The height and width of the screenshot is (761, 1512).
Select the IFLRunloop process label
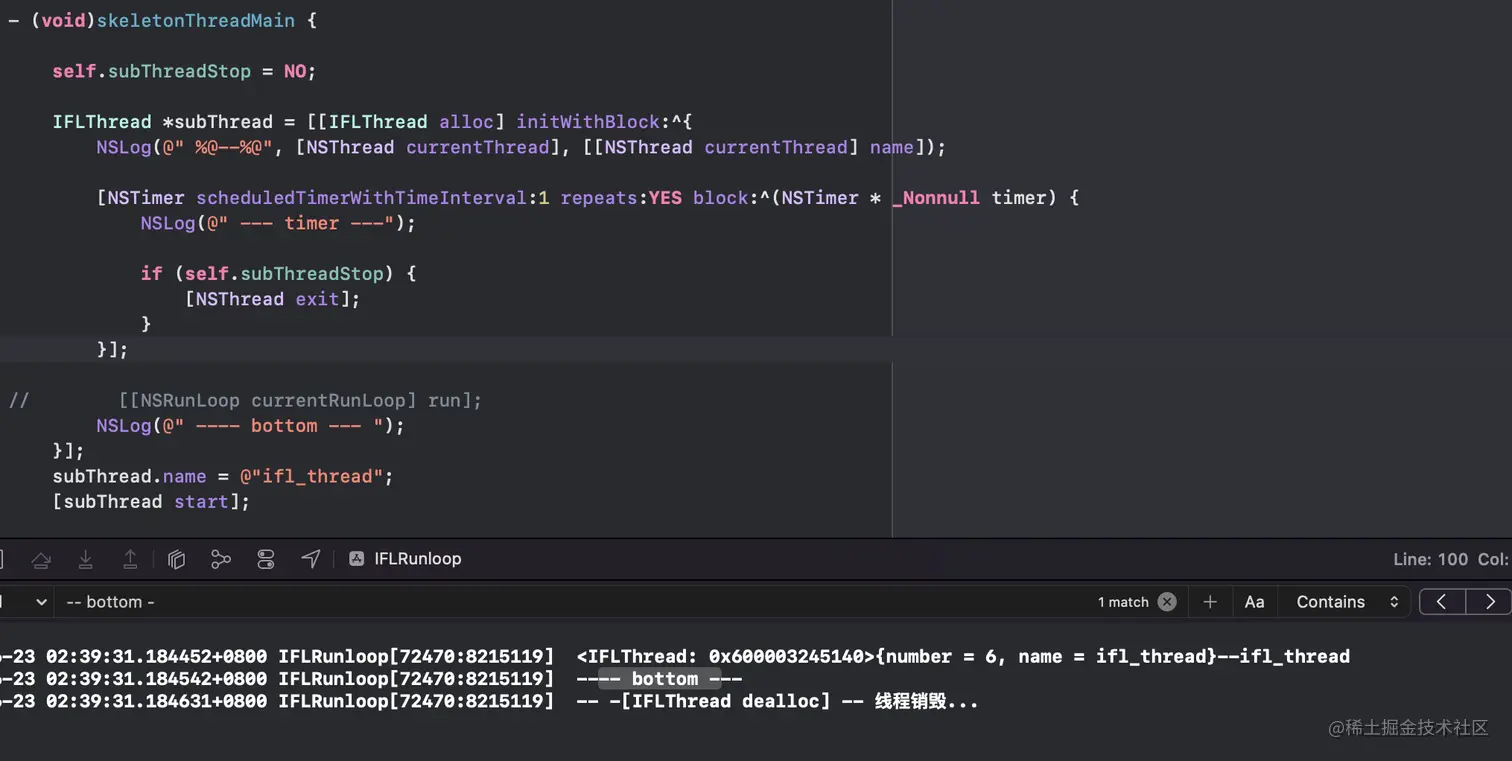(418, 559)
